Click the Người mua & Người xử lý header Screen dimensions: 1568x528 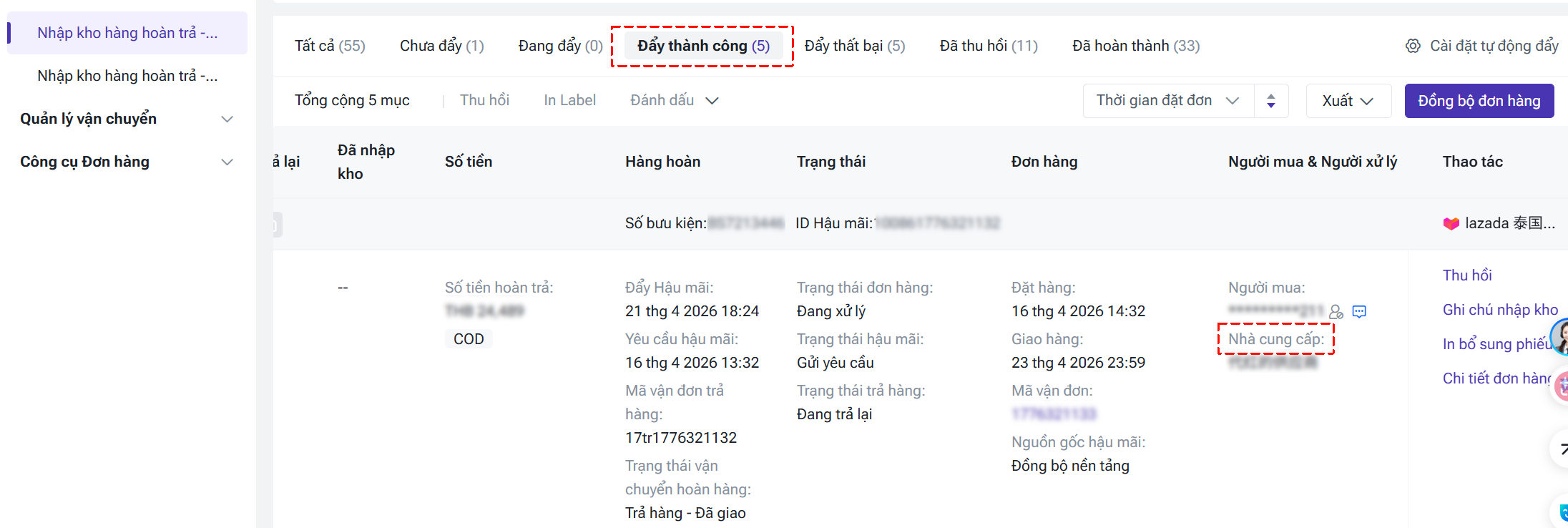pyautogui.click(x=1313, y=162)
